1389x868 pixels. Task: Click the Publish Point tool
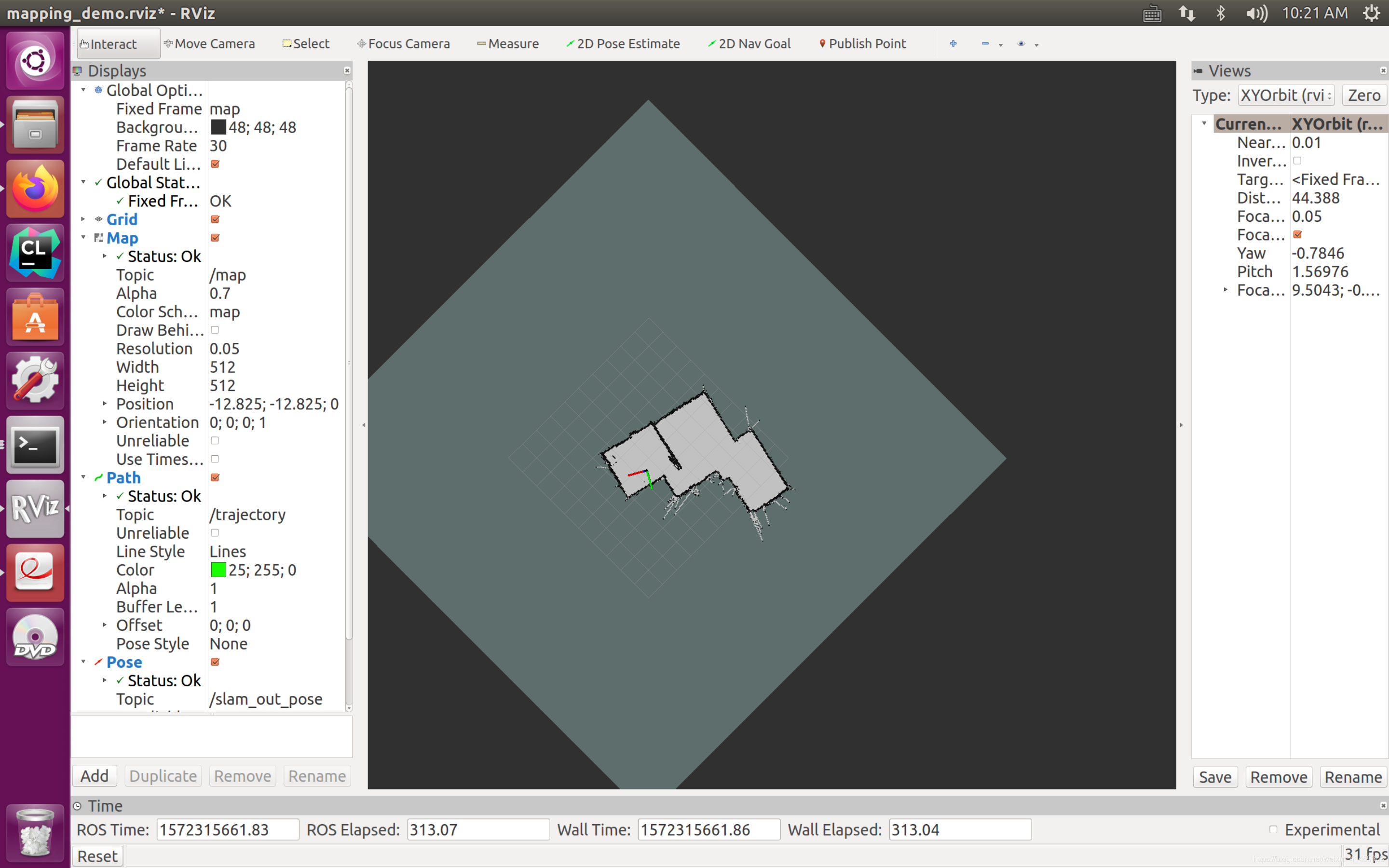pyautogui.click(x=862, y=43)
